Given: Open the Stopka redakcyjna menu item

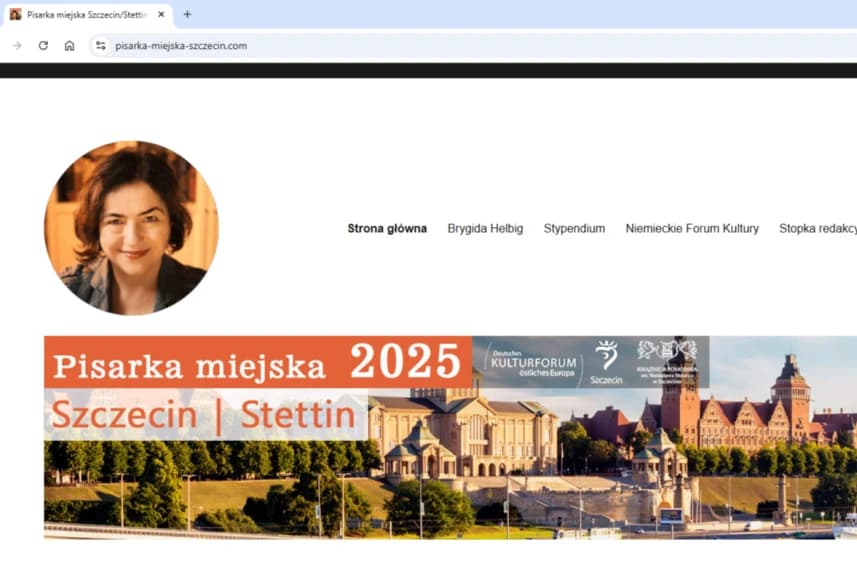Looking at the screenshot, I should 818,229.
